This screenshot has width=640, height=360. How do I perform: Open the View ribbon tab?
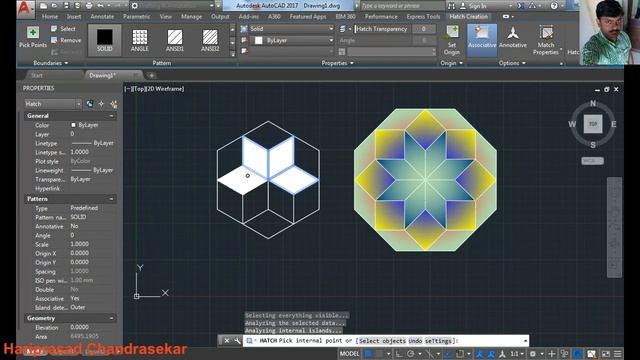[x=165, y=16]
